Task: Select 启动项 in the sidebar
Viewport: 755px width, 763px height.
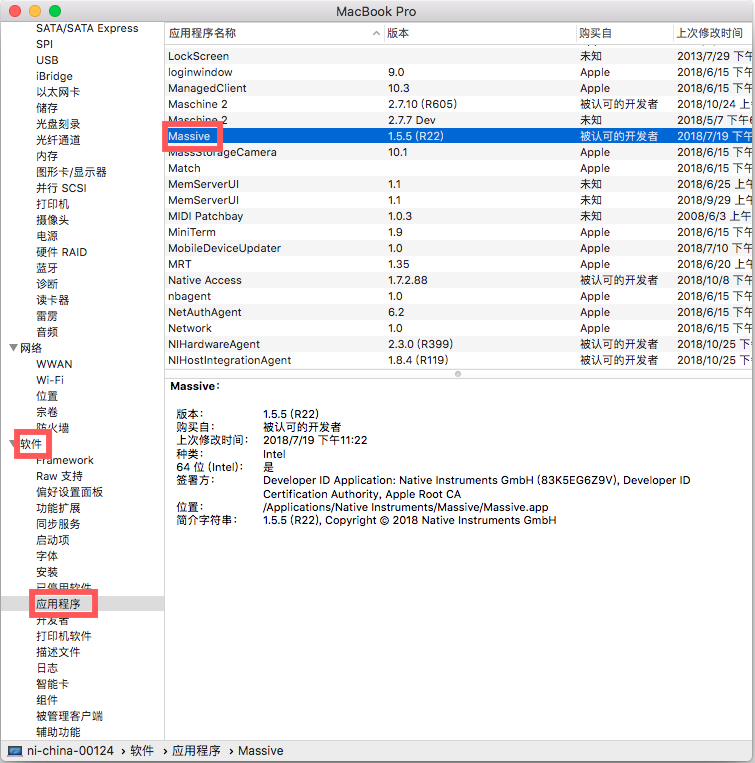Action: click(53, 540)
